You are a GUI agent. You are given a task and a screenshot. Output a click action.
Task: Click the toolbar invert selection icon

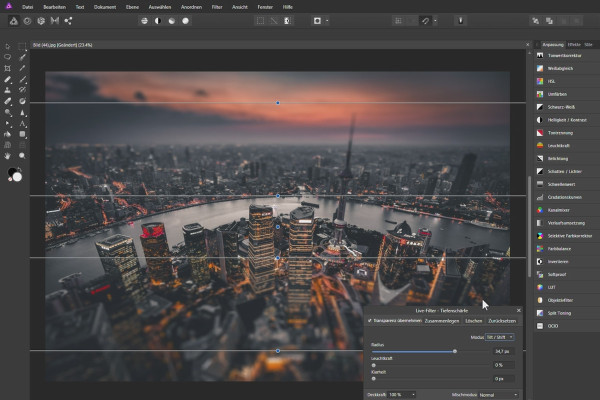(287, 21)
